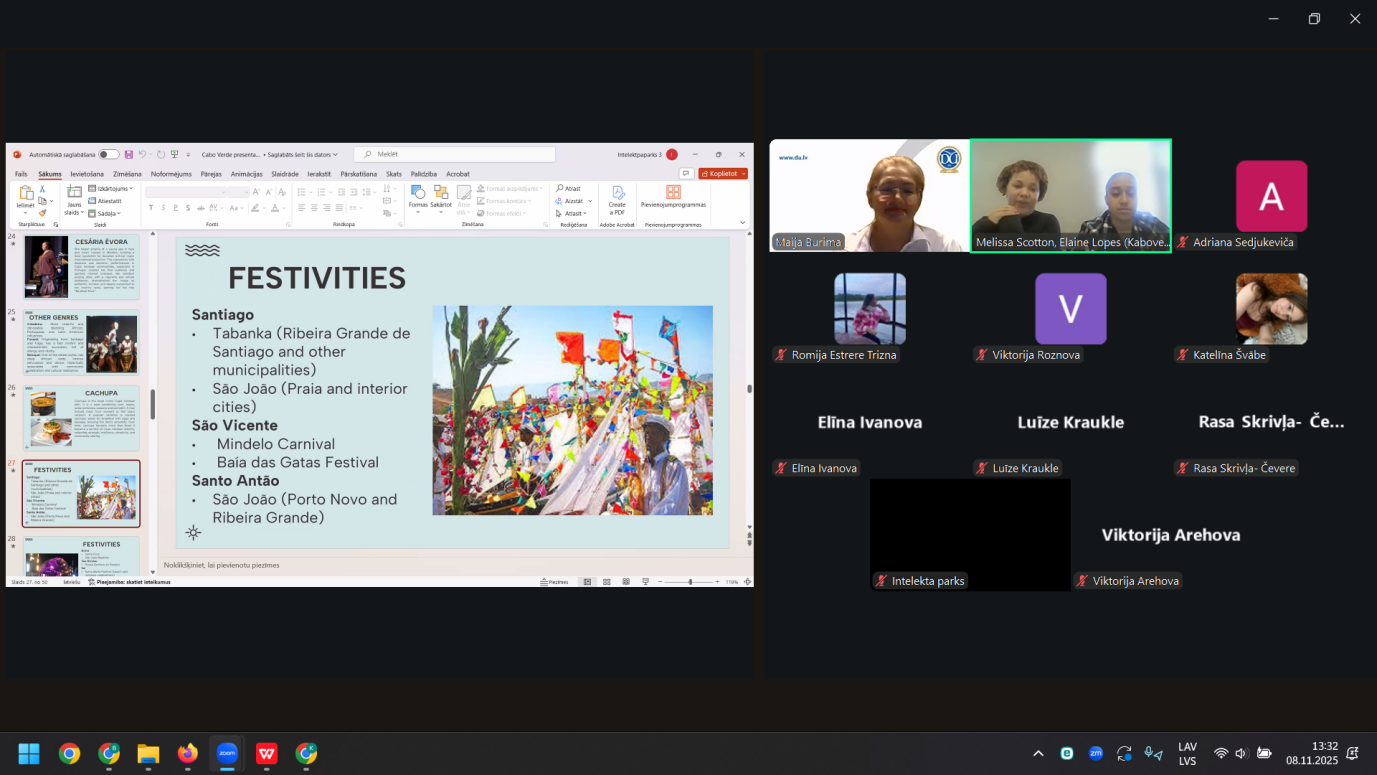Toggle normal view in the status bar
1377x775 pixels.
coord(587,581)
